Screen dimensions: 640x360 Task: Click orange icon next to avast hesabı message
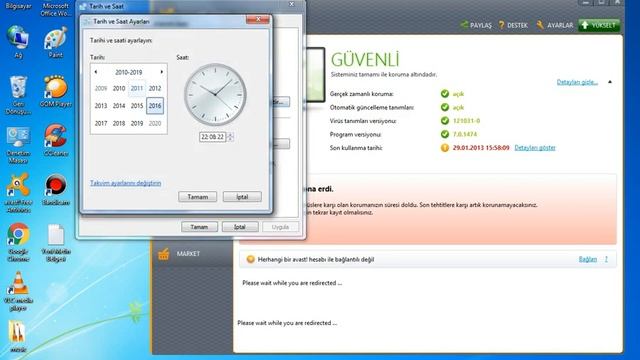(251, 259)
